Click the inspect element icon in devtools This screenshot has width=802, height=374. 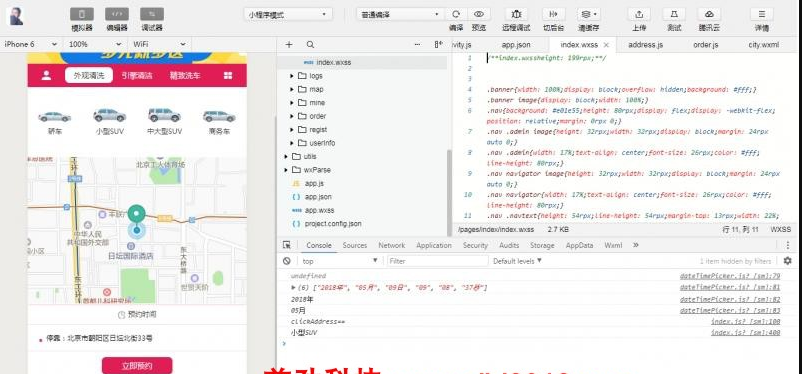tap(287, 245)
